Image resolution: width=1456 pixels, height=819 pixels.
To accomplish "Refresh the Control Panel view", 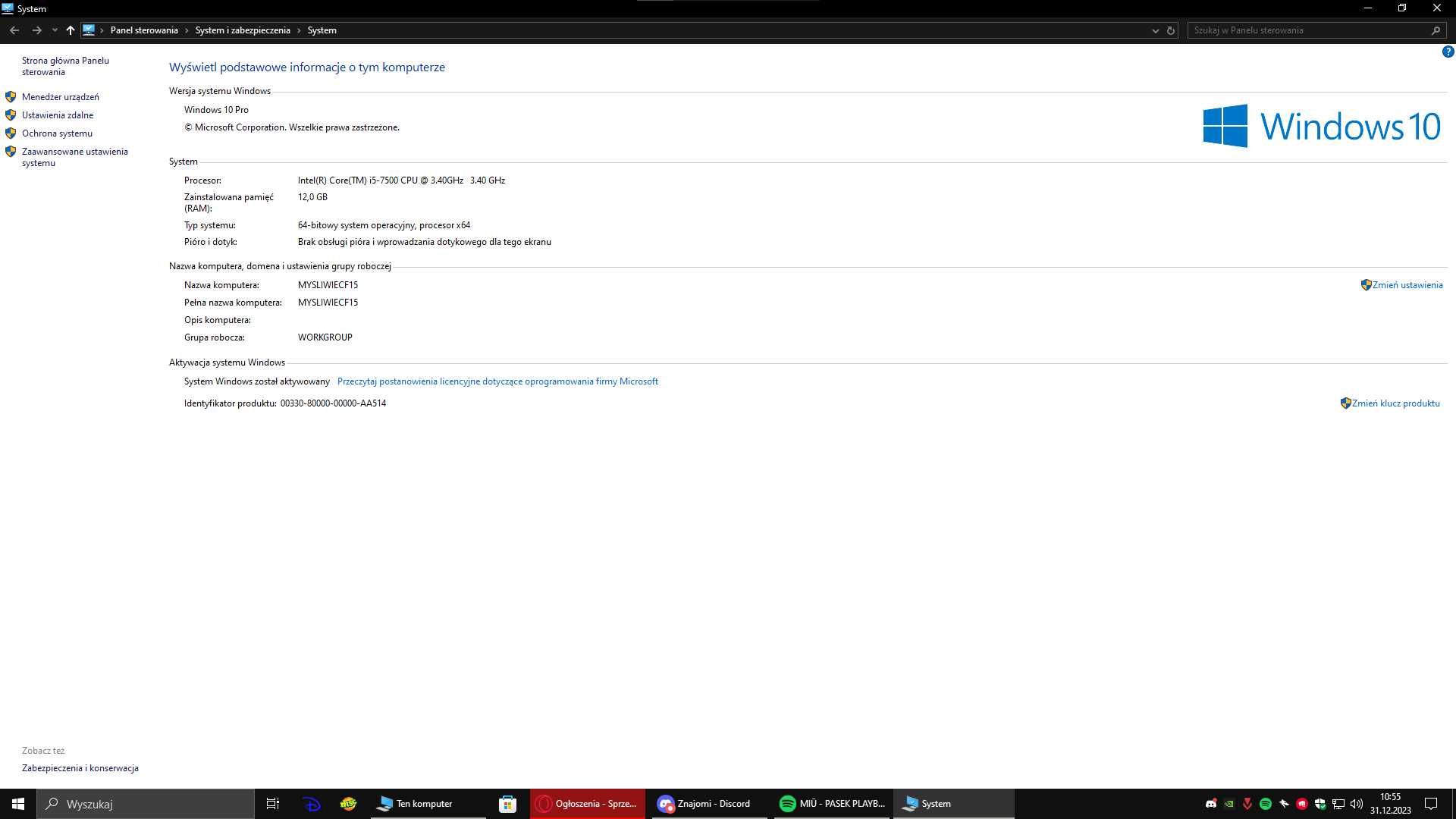I will pos(1171,30).
